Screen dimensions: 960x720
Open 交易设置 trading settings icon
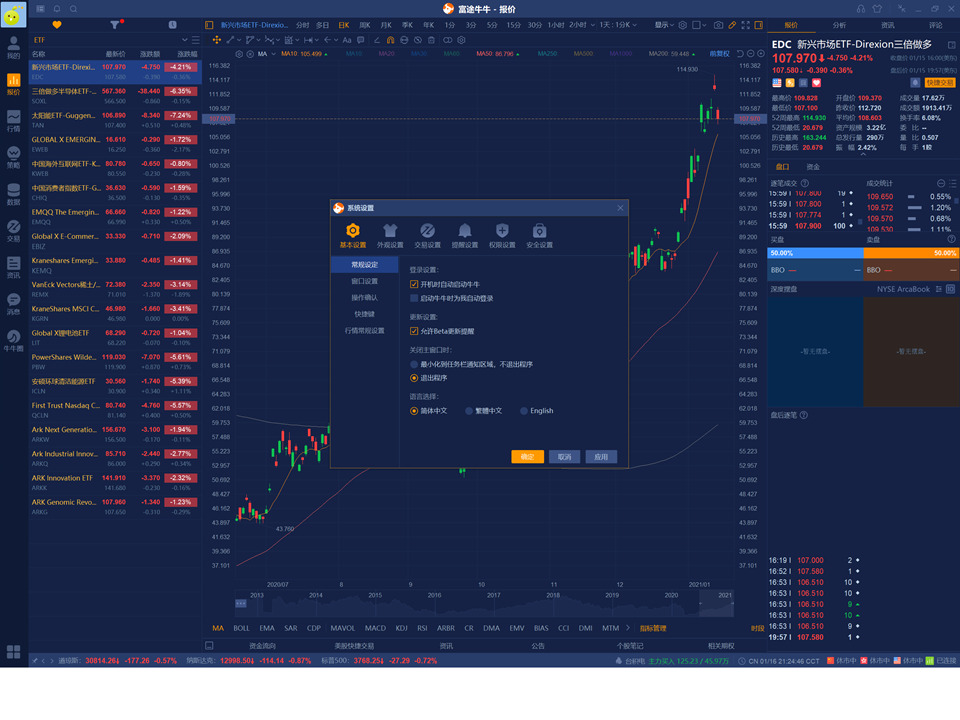[x=427, y=235]
